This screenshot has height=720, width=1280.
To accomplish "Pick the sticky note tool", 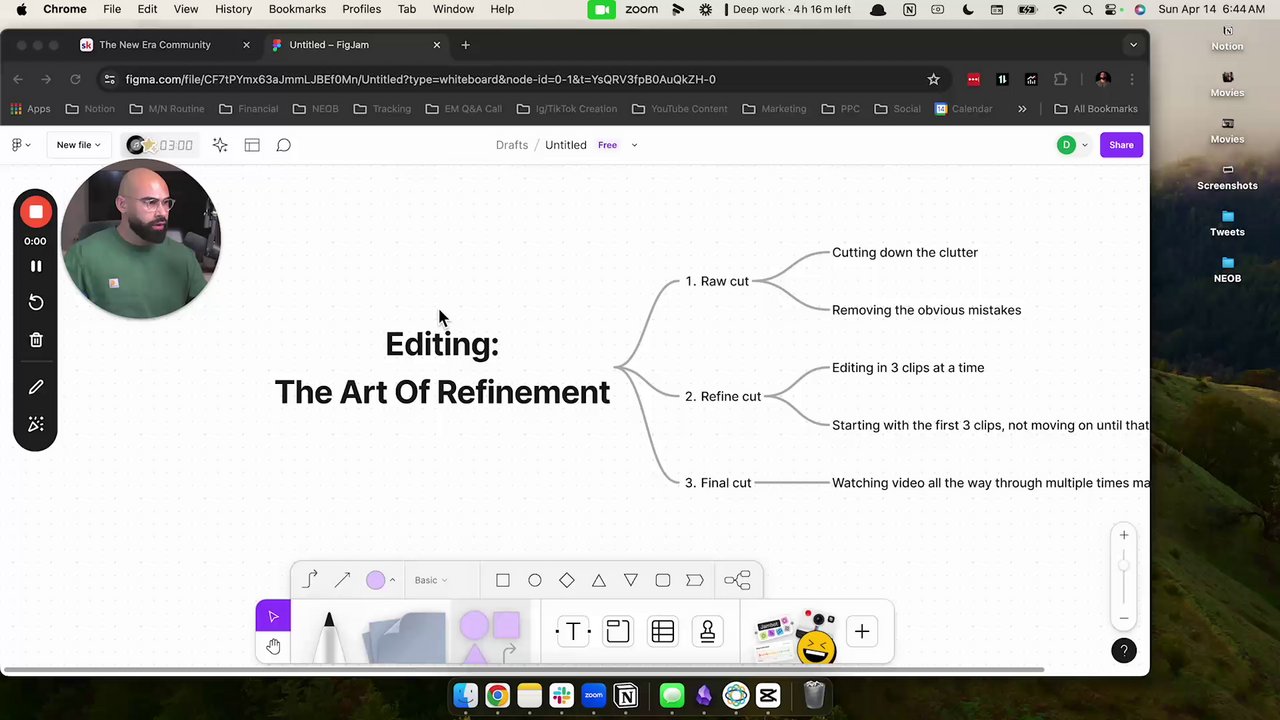I will coord(405,636).
